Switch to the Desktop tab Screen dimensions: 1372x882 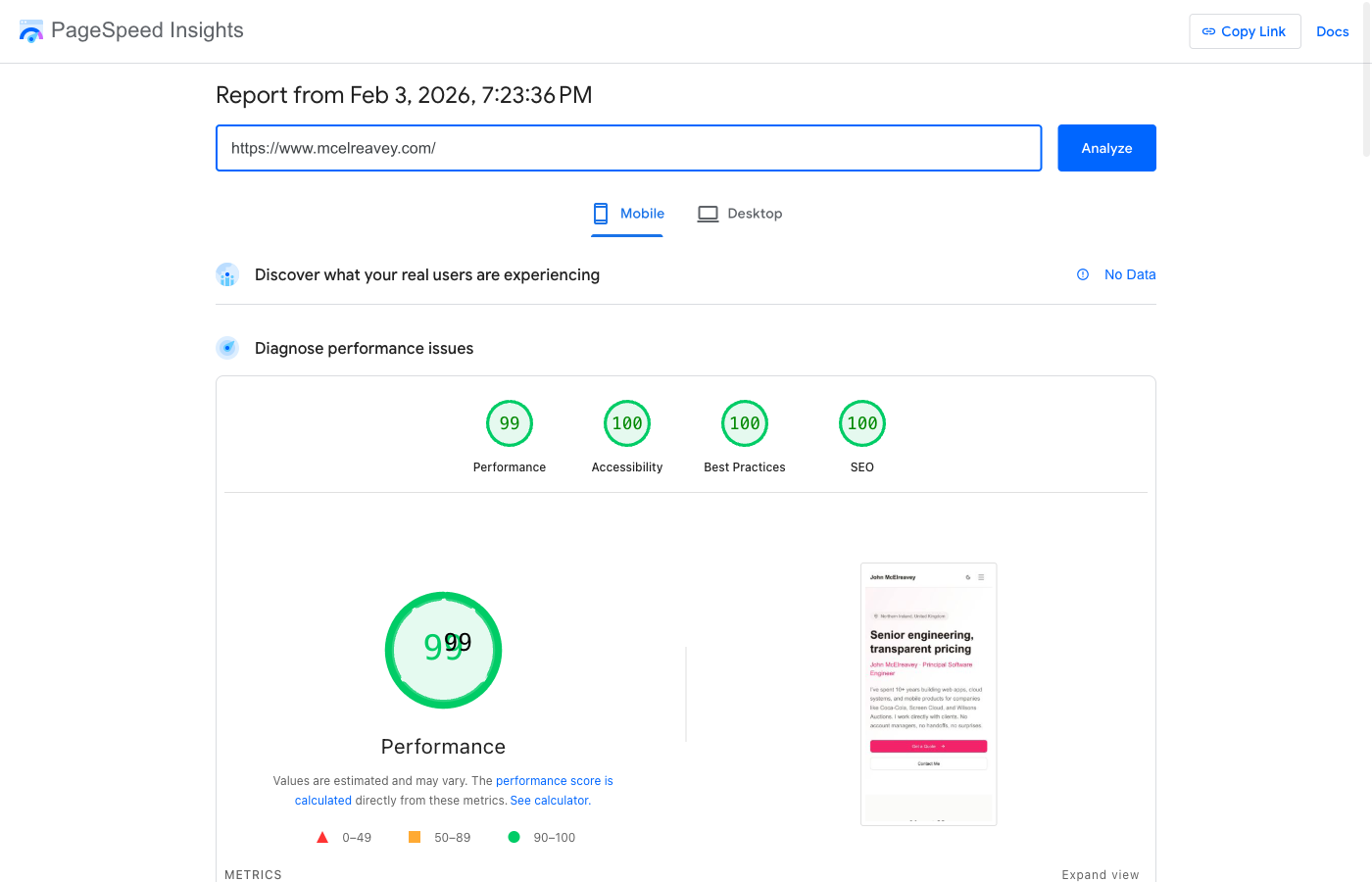tap(740, 213)
